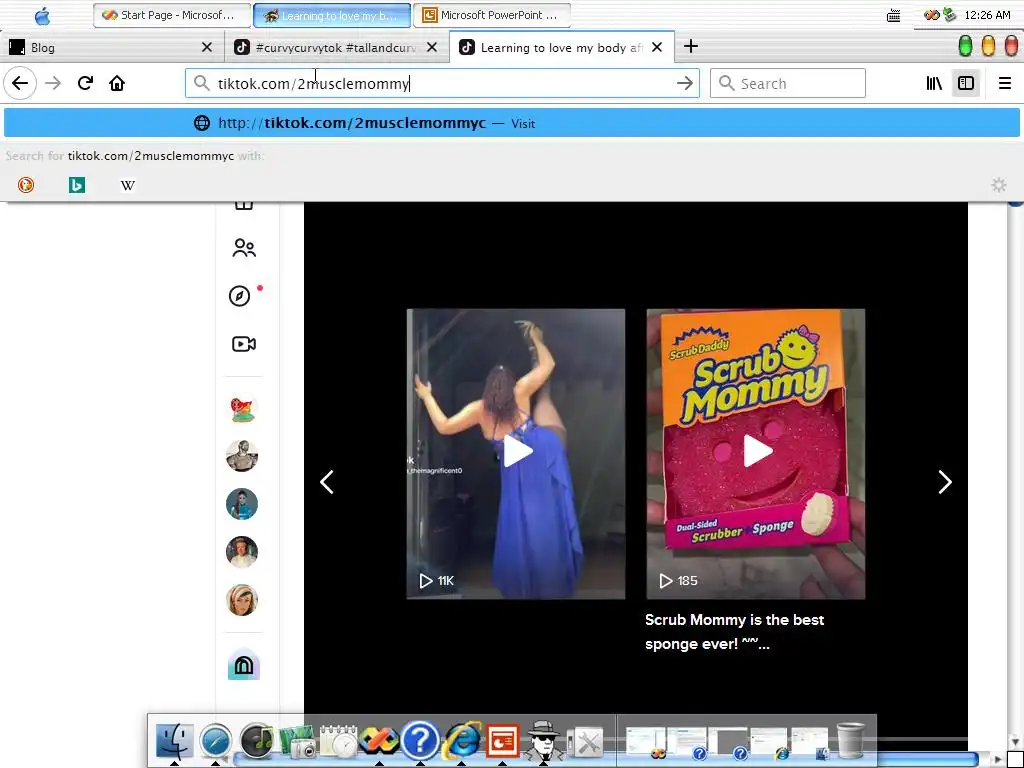Search with DuckDuckGo engine icon
Viewport: 1024px width, 768px height.
[x=25, y=185]
